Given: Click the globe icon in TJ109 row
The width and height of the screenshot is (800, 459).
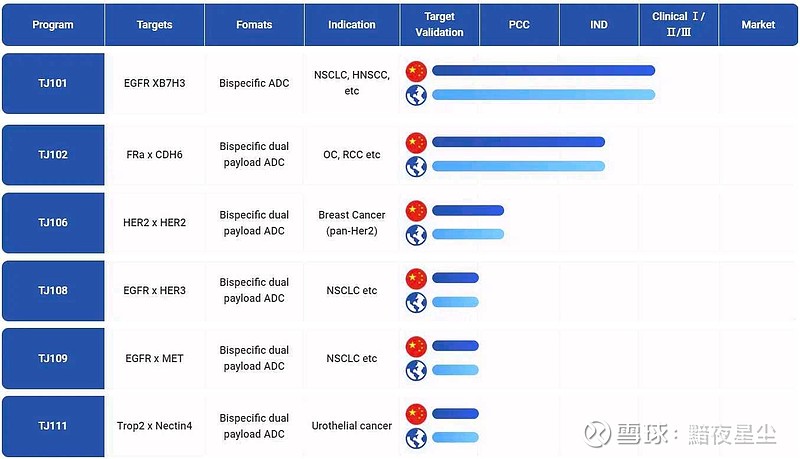Looking at the screenshot, I should point(416,370).
